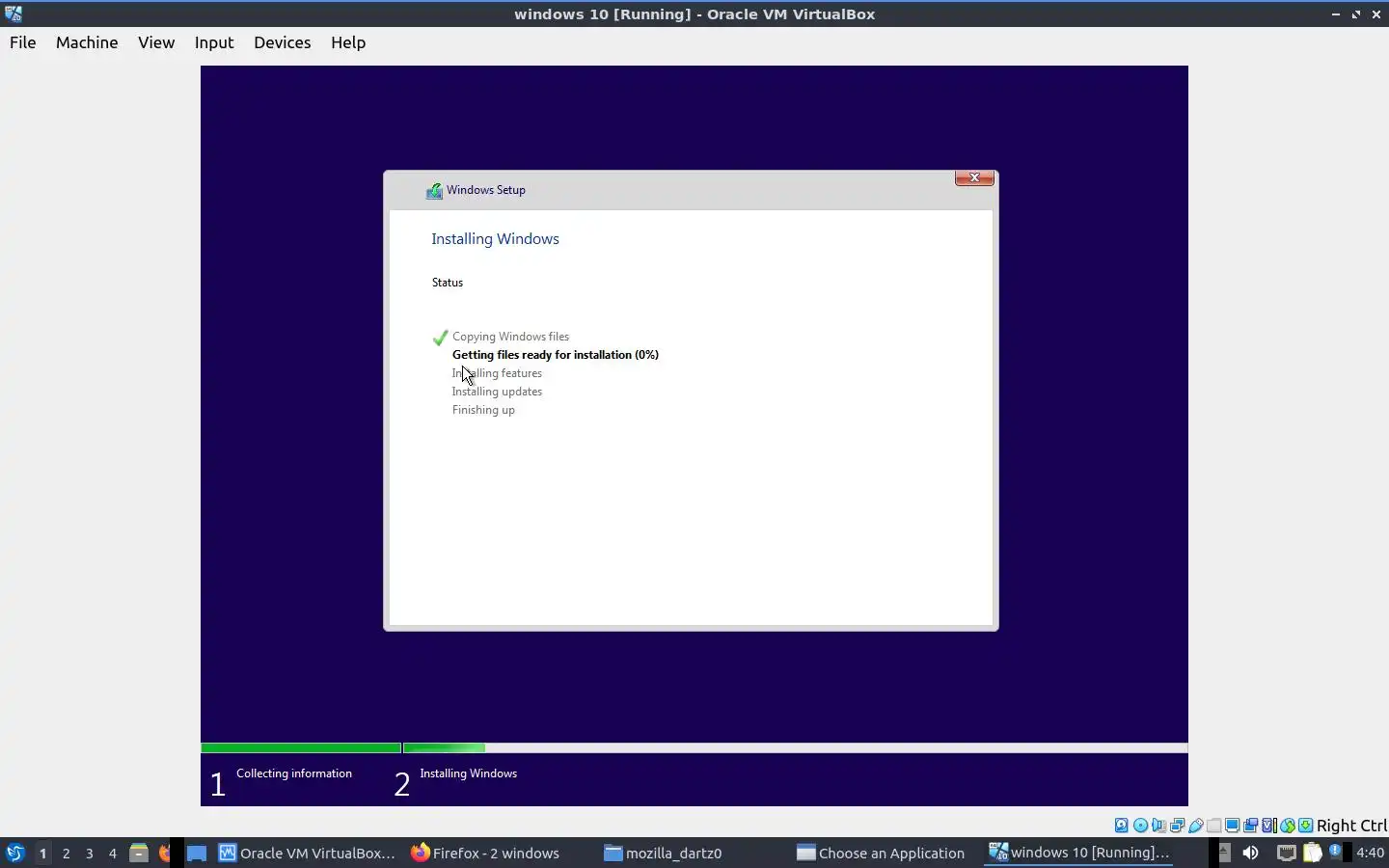The image size is (1389, 868).
Task: Click the recording status icon
Action: tap(1250, 826)
